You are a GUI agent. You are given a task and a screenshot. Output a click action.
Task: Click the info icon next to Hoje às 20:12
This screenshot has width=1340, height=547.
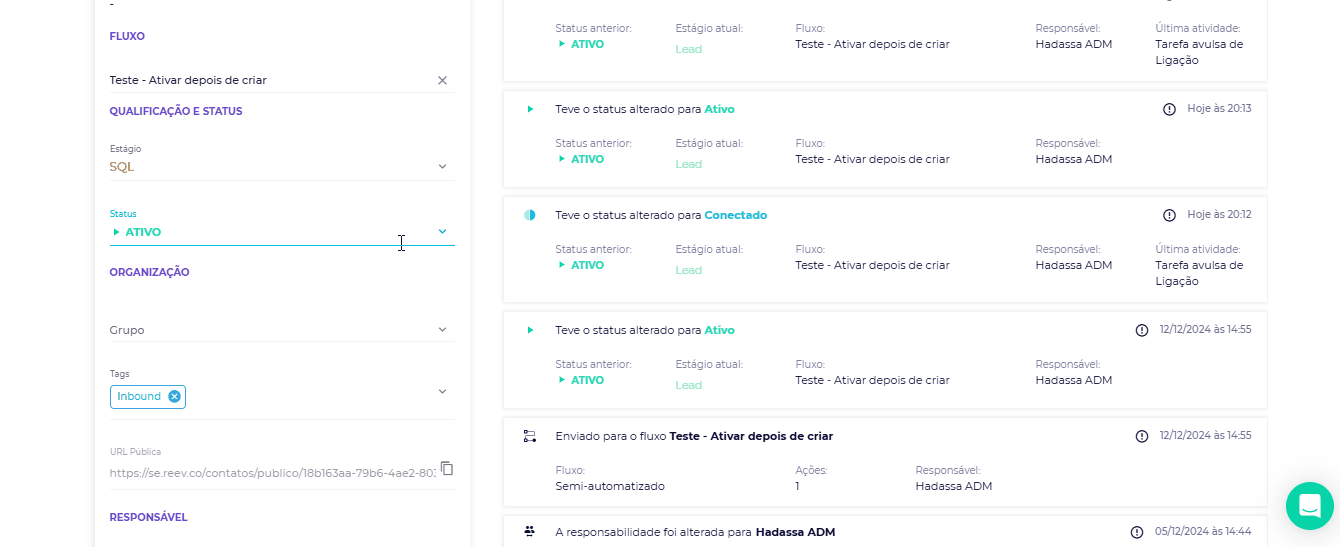[x=1169, y=215]
